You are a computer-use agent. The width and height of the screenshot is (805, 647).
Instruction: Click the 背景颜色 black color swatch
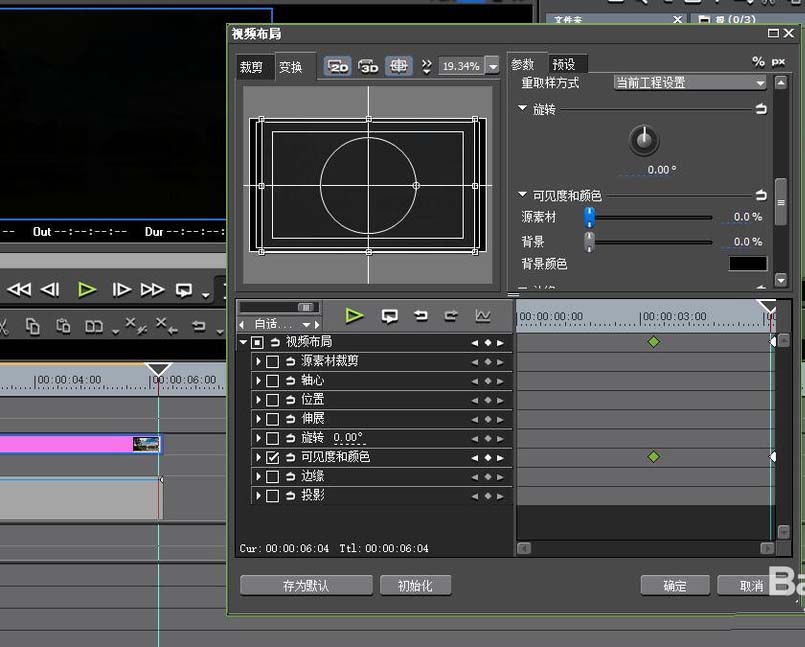747,264
